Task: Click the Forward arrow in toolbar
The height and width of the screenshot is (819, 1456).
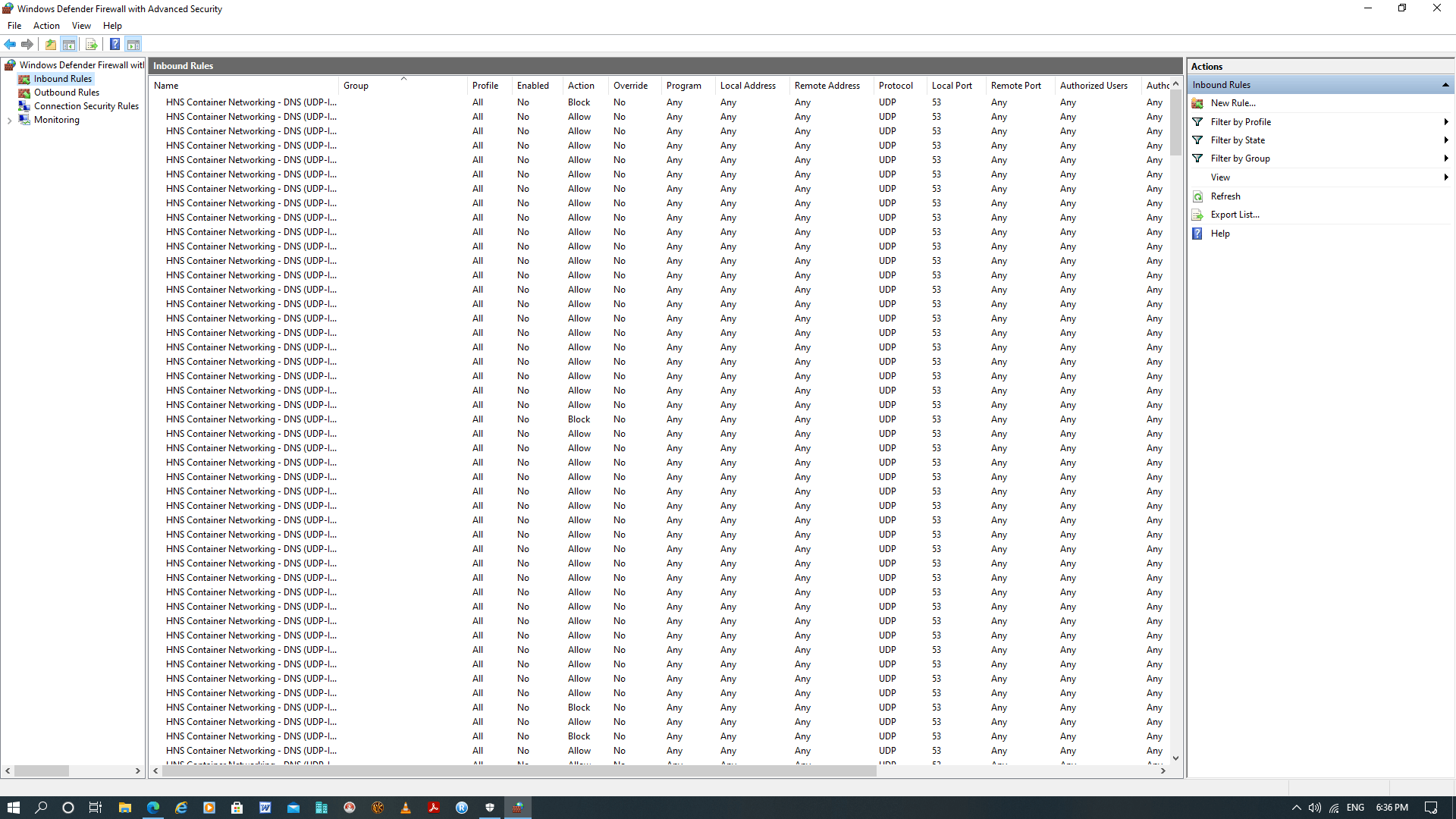Action: point(27,44)
